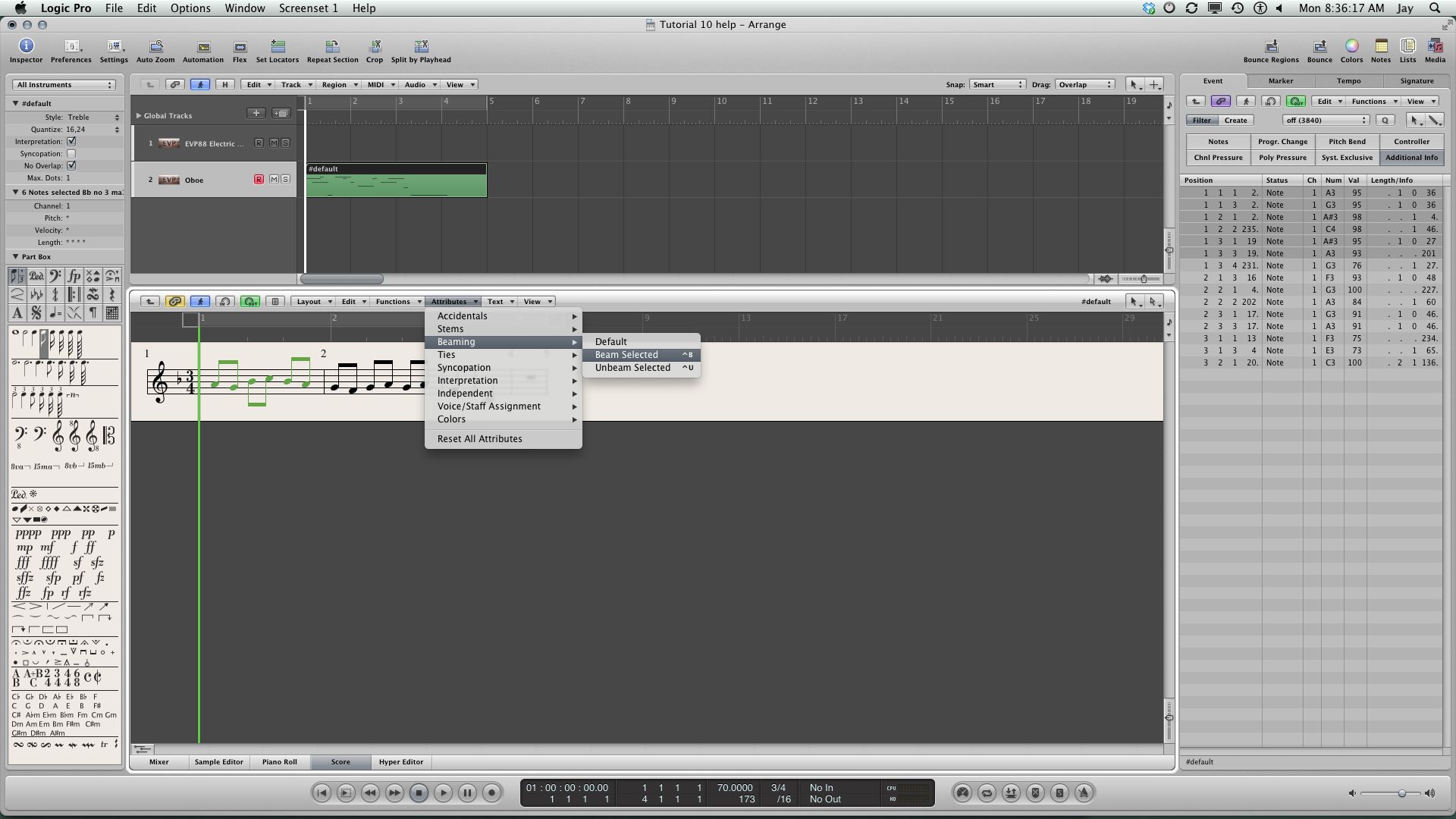
Task: Open the Snap Smart dropdown
Action: [x=997, y=85]
